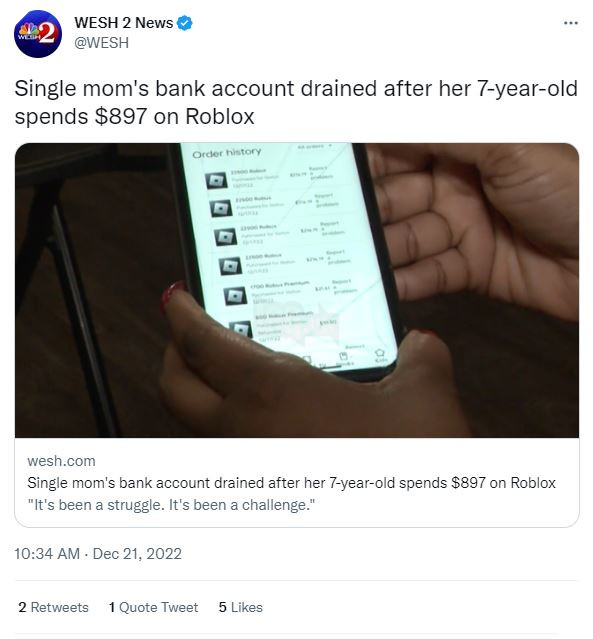The image size is (593, 639).
Task: Click the tweet text about $897 on Roblox
Action: pyautogui.click(x=296, y=102)
